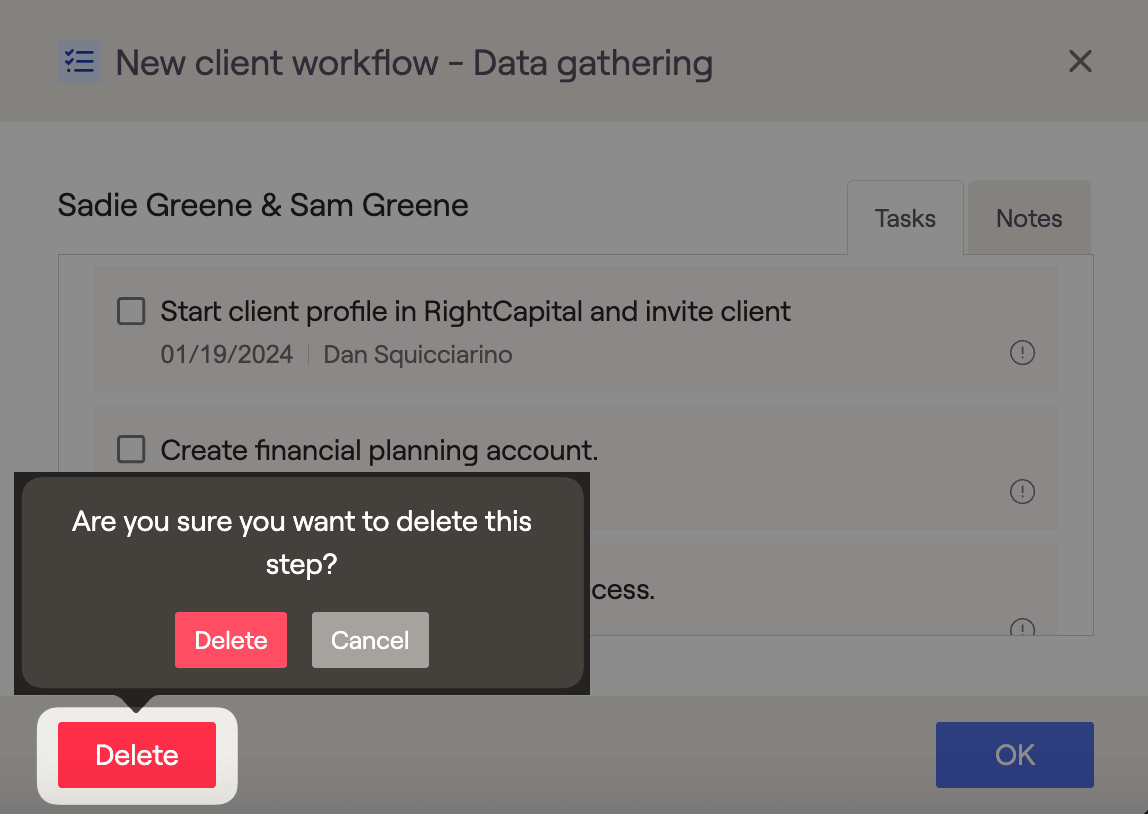Click the partially visible info icon at list bottom

point(1022,627)
